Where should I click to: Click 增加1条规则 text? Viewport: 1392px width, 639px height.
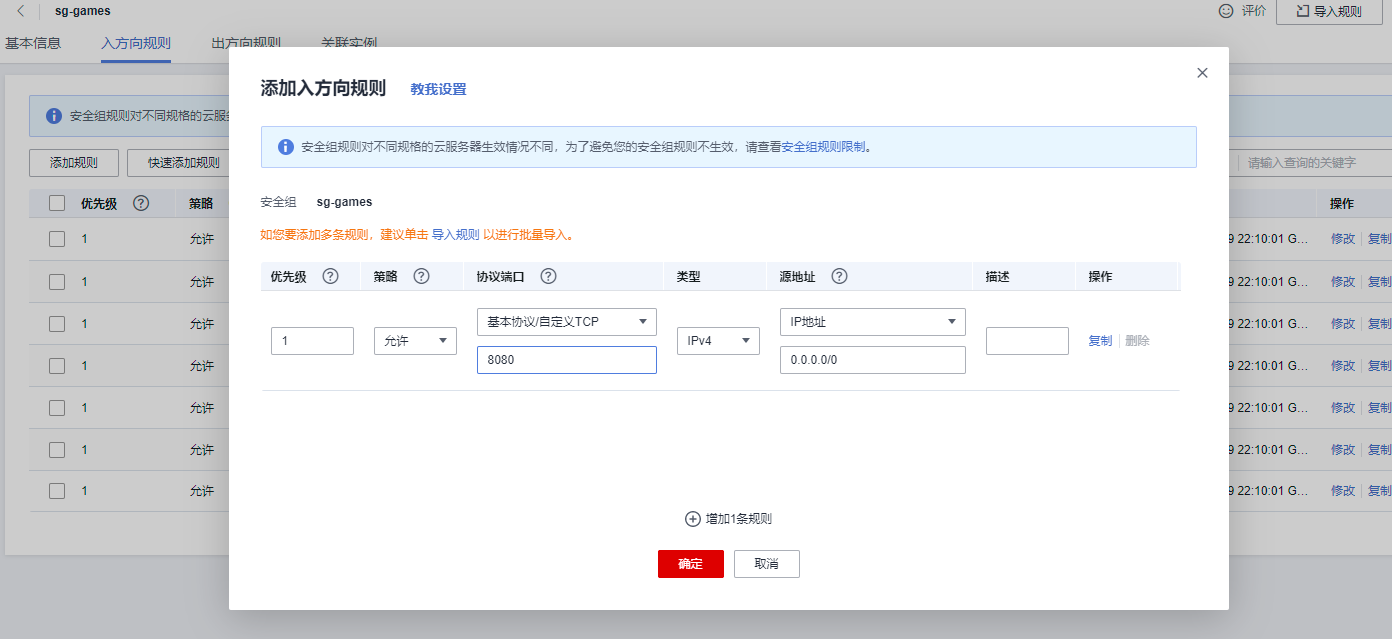click(739, 519)
